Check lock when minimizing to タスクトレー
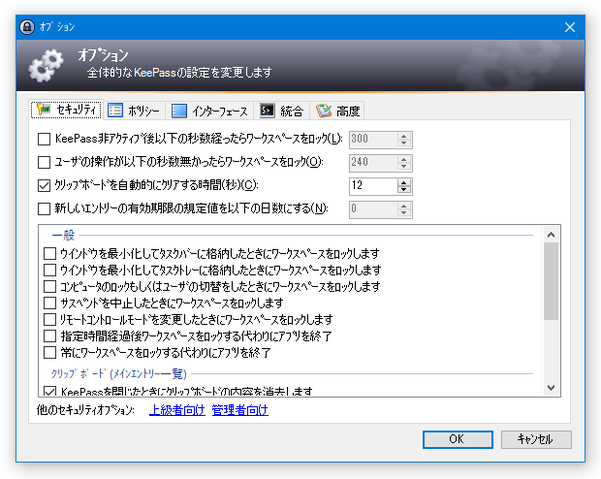 (50, 270)
